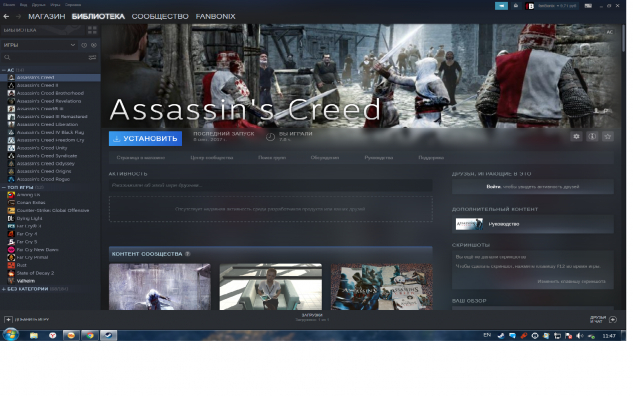Go back with the left arrow icon
This screenshot has width=633, height=396.
point(6,17)
